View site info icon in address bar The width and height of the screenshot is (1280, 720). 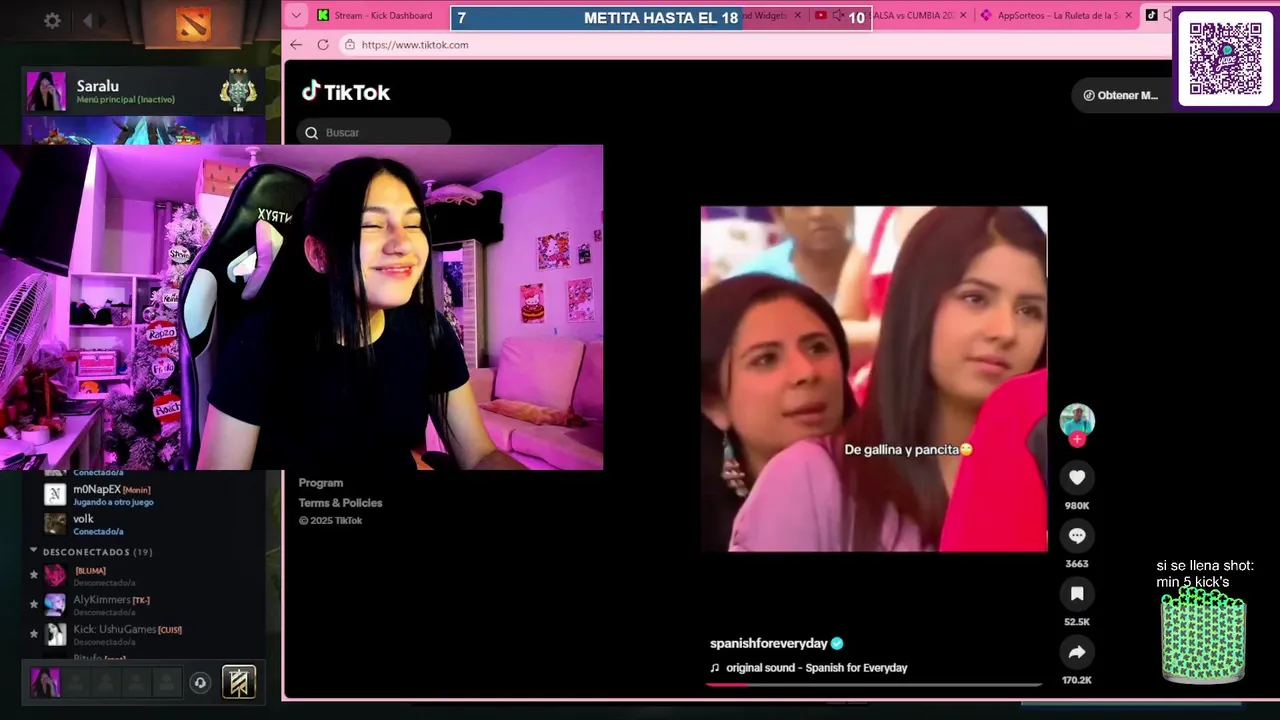tap(349, 44)
